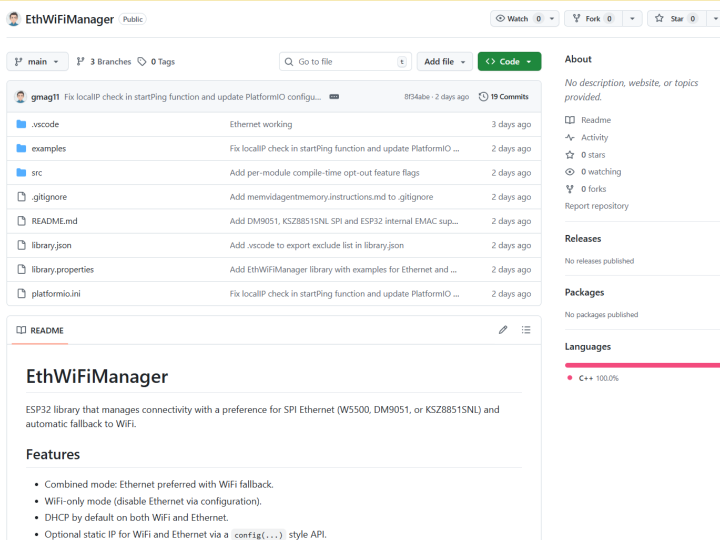This screenshot has height=540, width=720.
Task: Expand the Add file dropdown
Action: point(444,62)
